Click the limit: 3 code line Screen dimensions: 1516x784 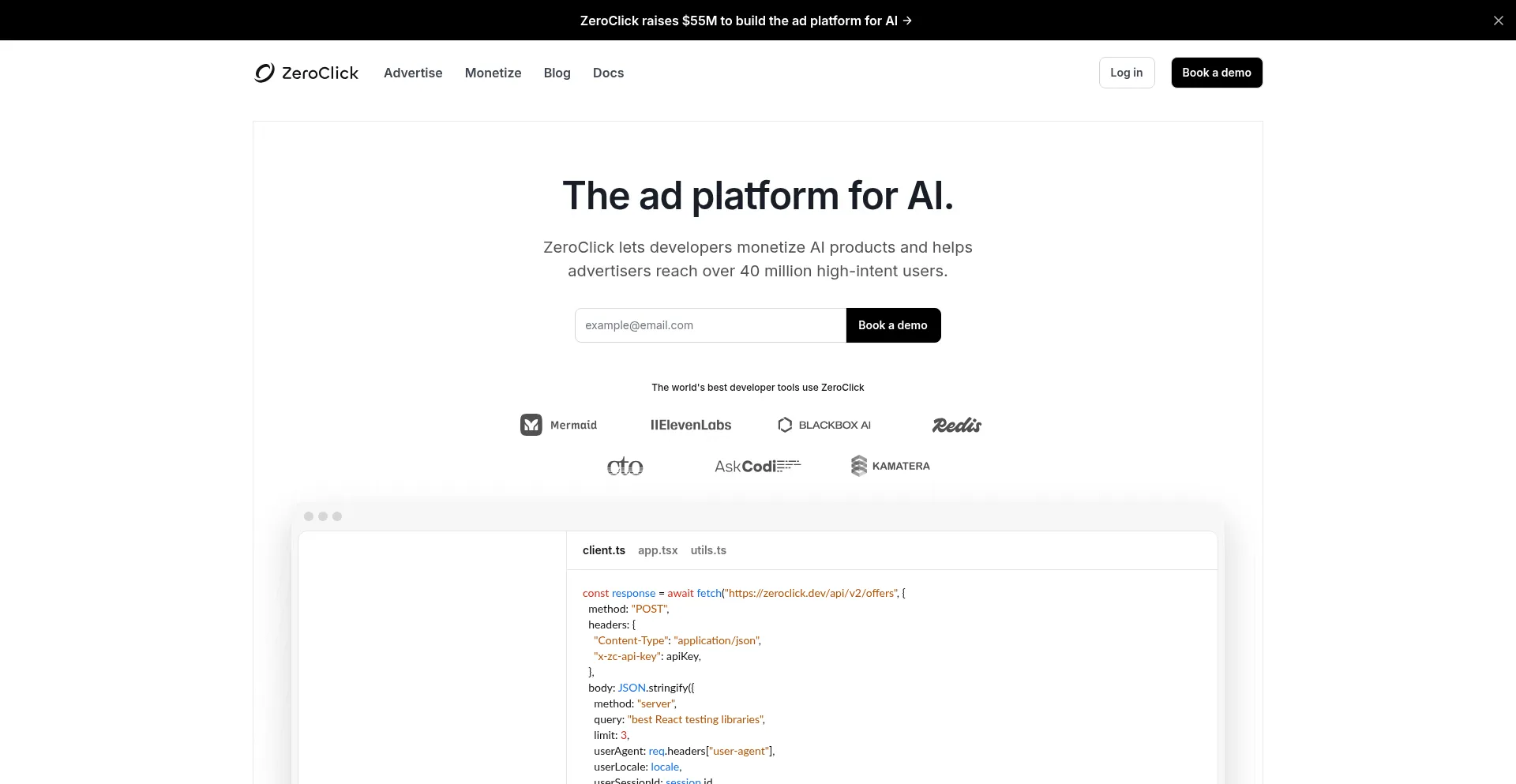point(611,735)
